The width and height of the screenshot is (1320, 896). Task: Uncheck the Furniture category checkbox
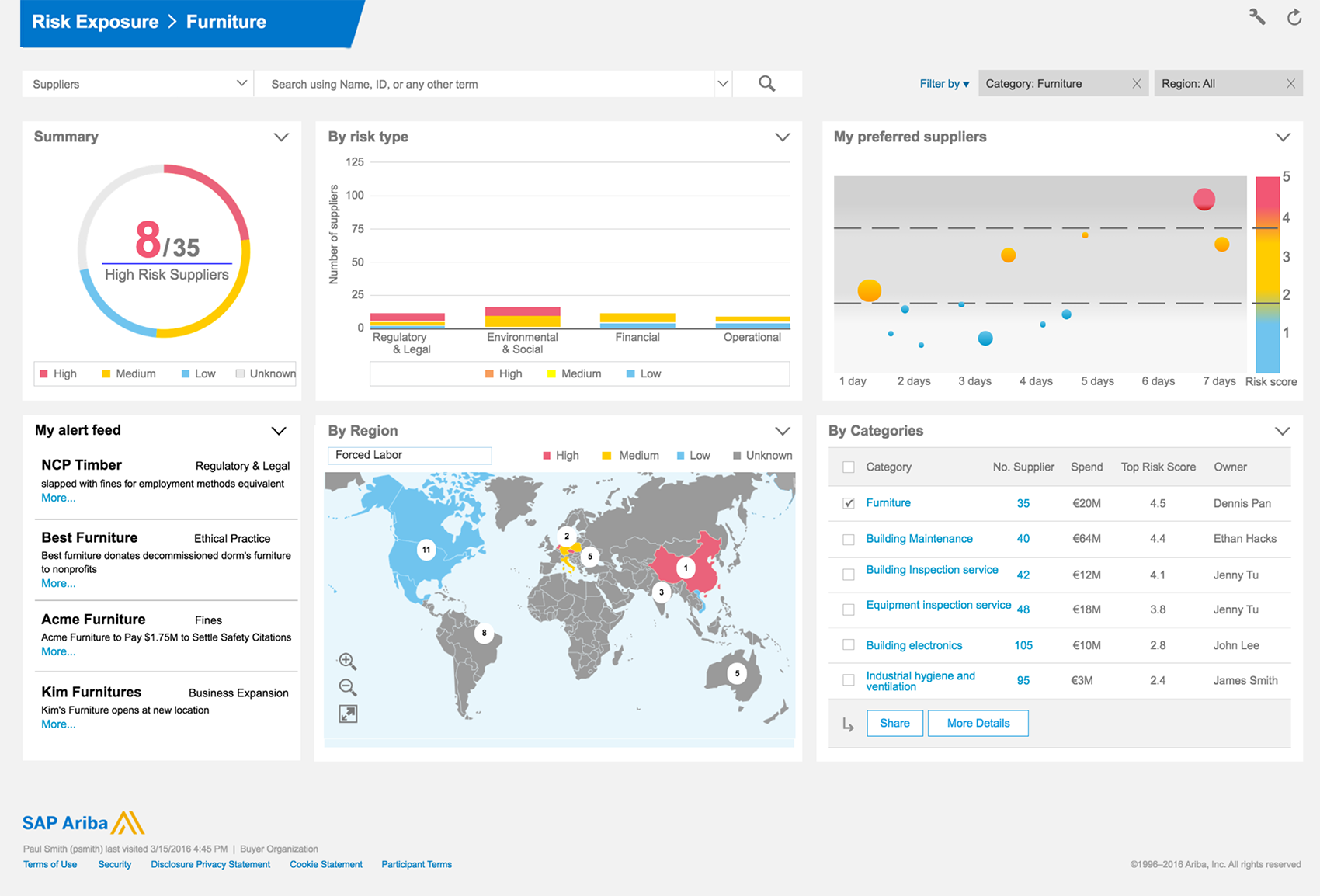[x=849, y=502]
